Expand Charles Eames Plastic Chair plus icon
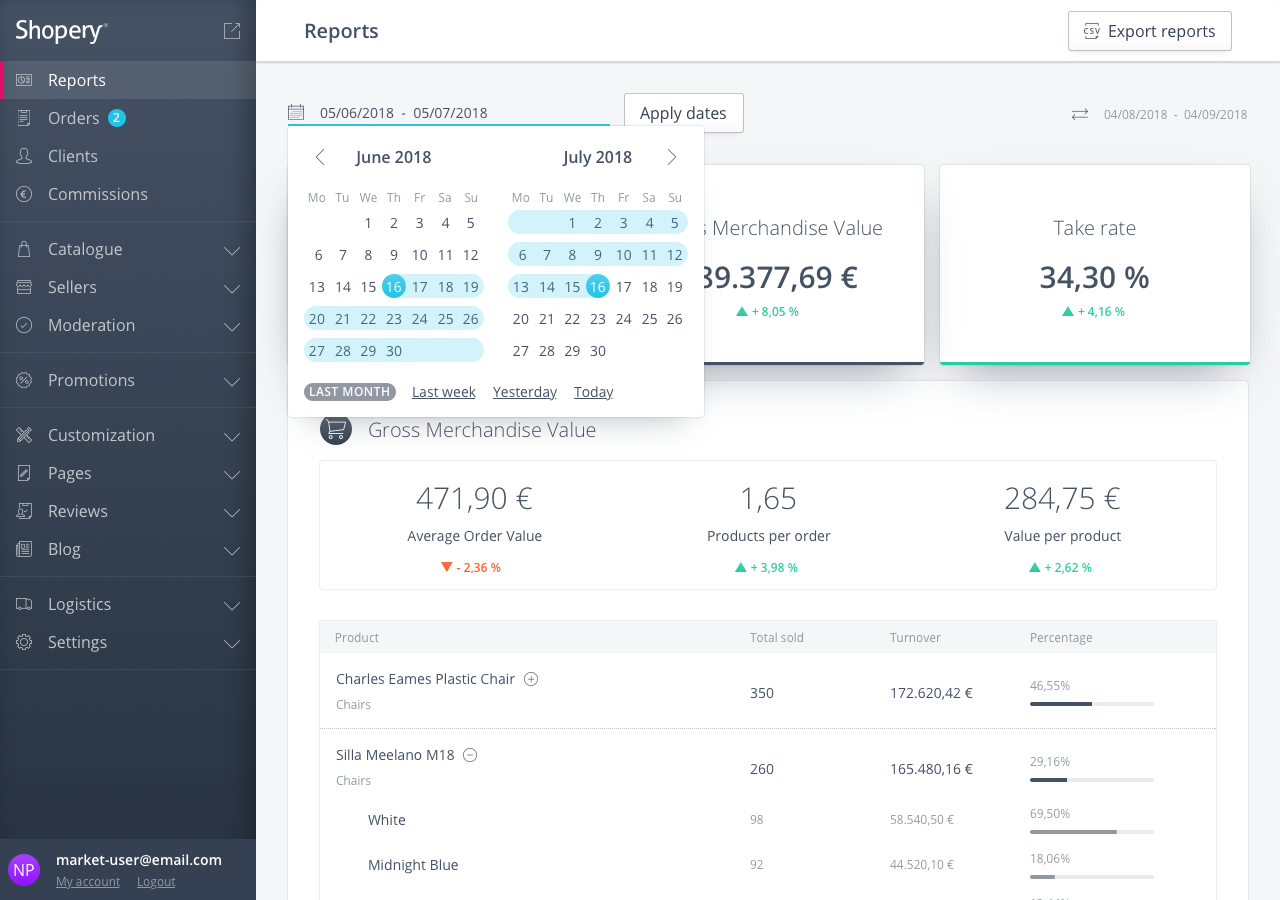The image size is (1280, 900). tap(531, 679)
